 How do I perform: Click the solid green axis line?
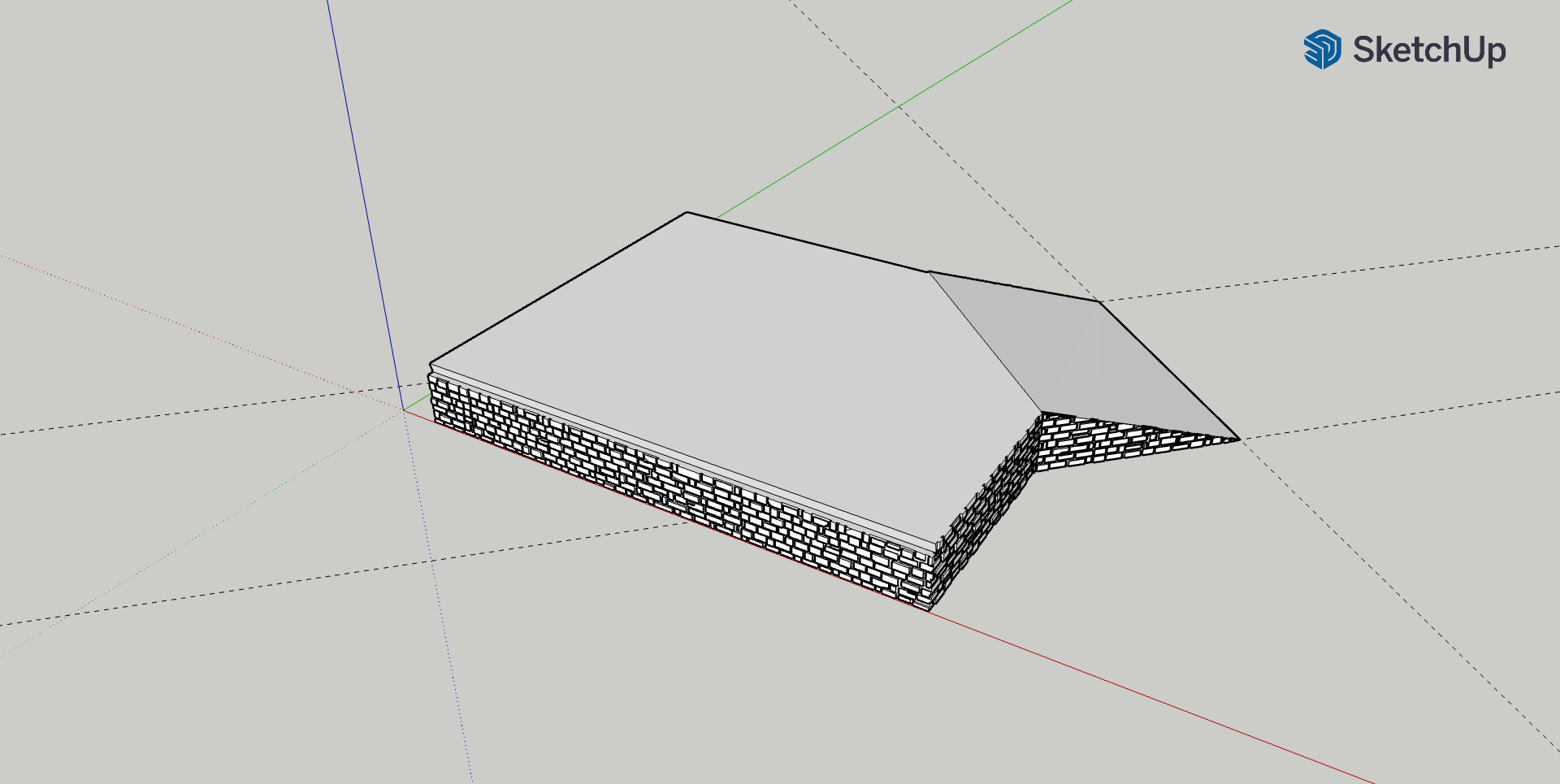(894, 108)
